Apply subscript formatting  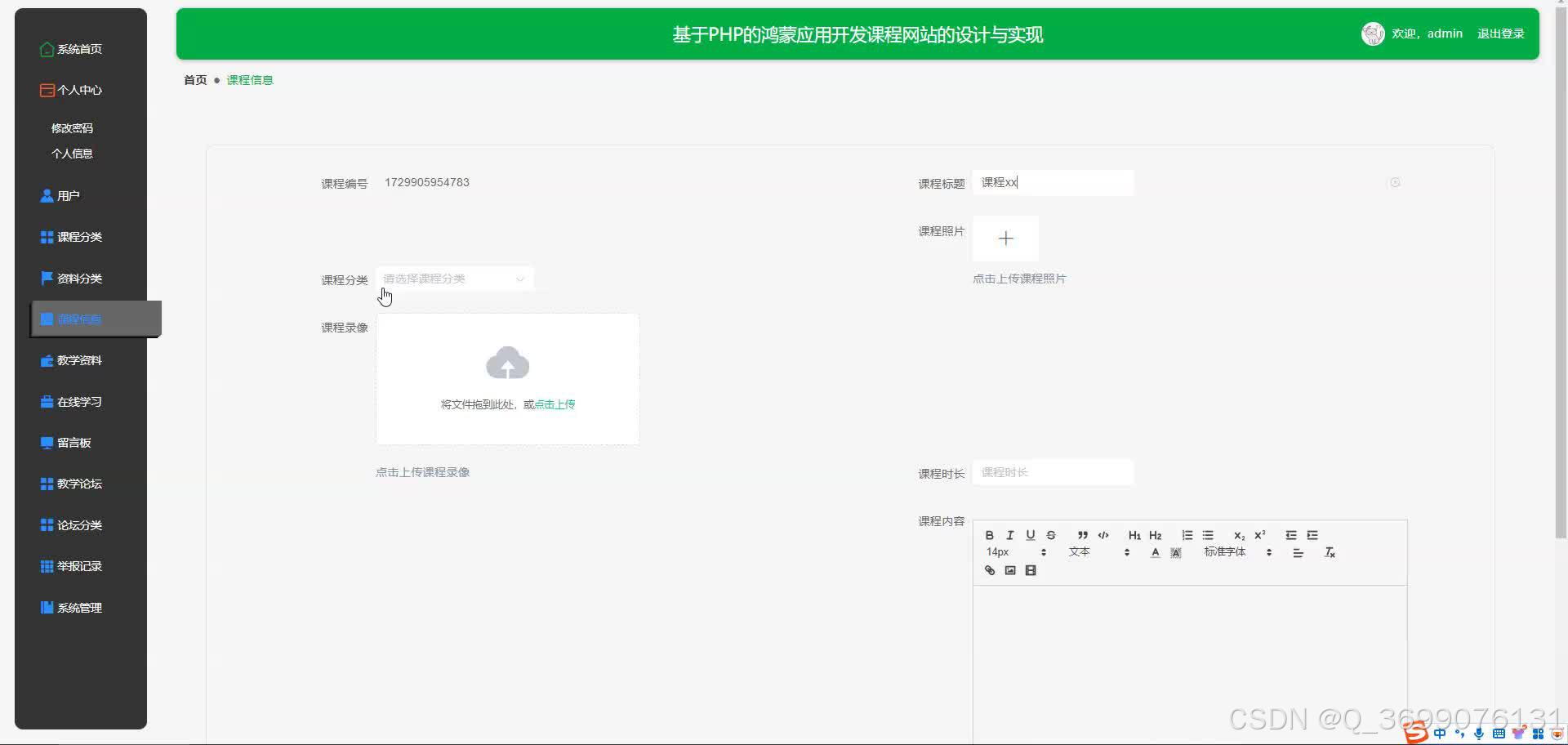(1239, 535)
